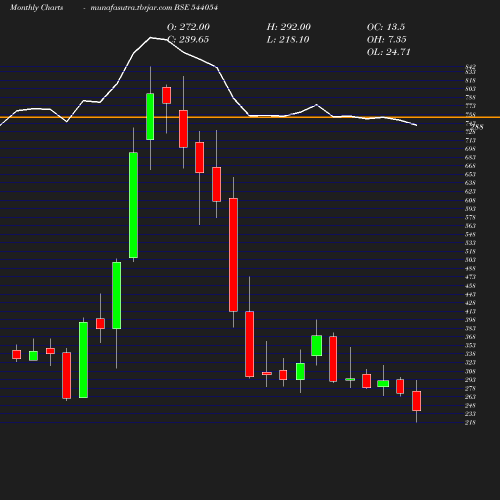The width and height of the screenshot is (500, 500).
Task: Click the 818 price axis label
Action: point(470,80)
